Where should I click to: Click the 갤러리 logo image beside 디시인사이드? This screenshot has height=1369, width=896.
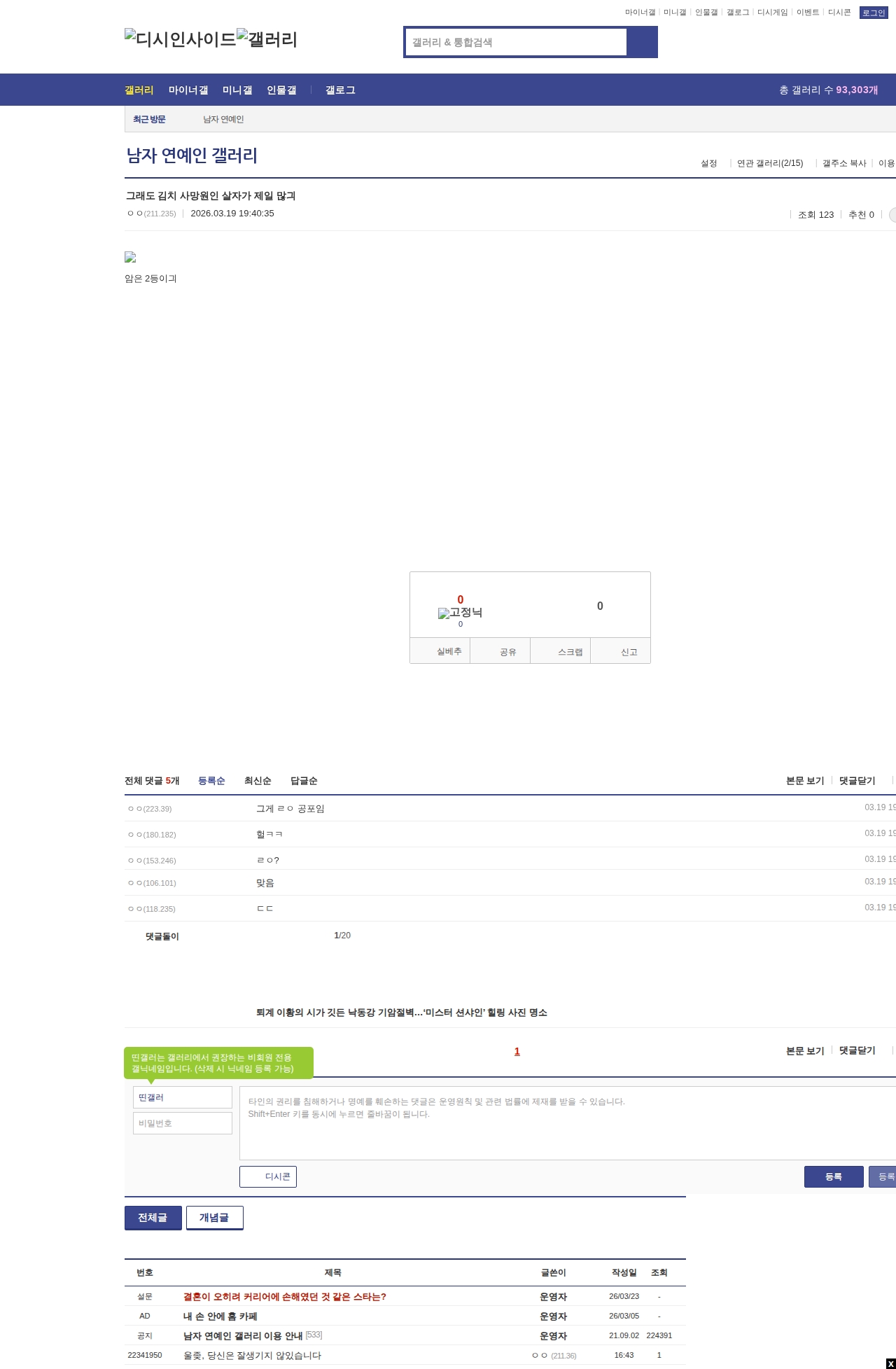coord(267,39)
